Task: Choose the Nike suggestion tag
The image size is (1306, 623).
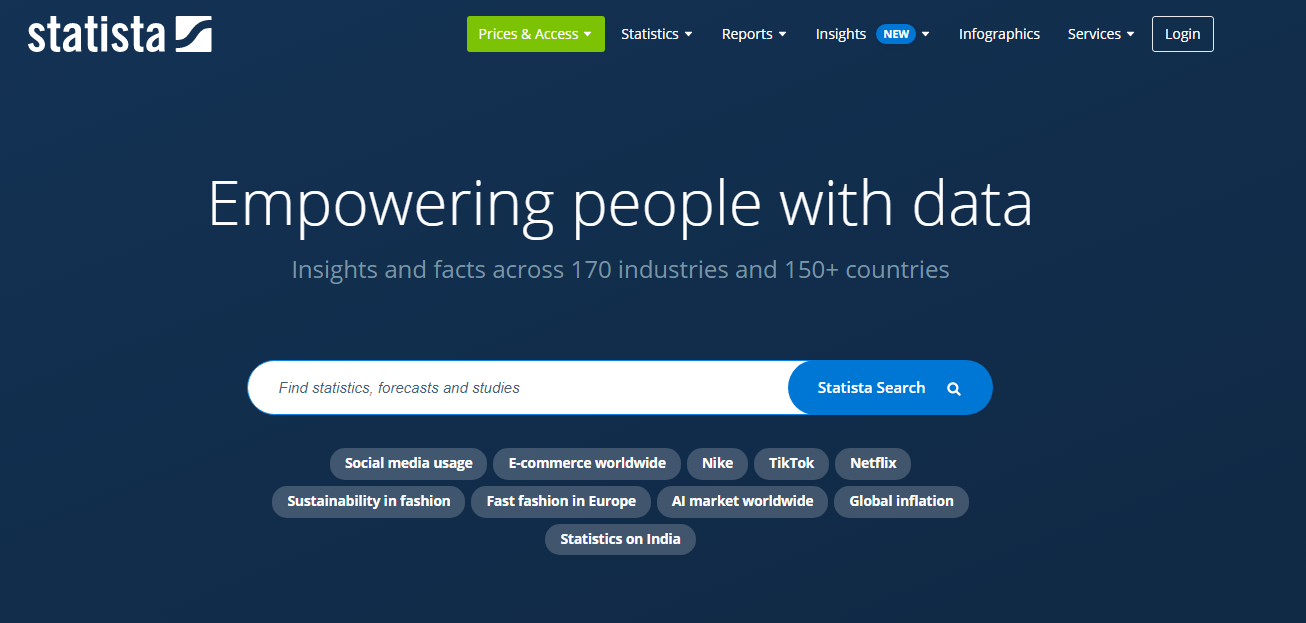Action: (717, 463)
